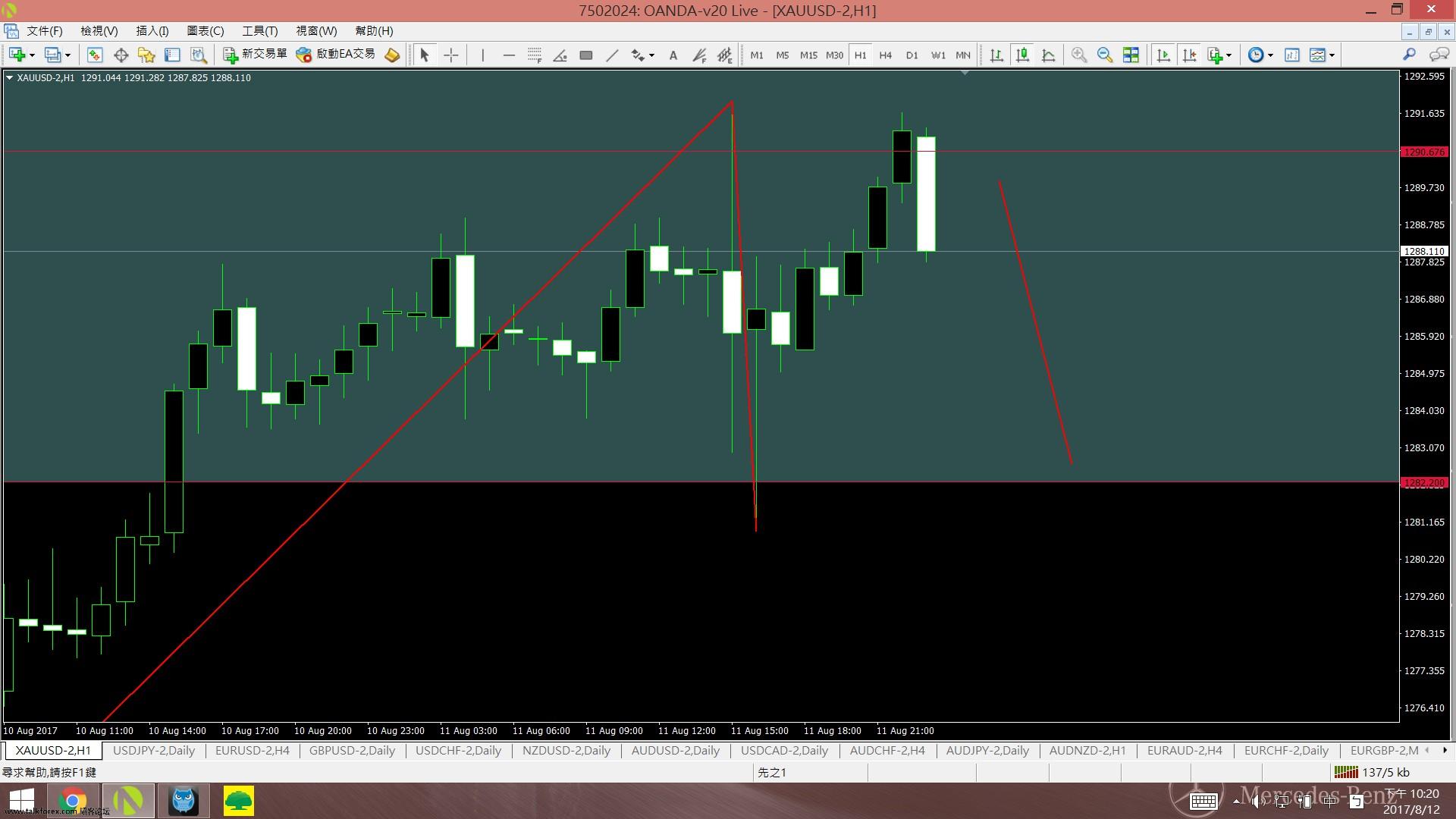Open the Indicators list tool
Screen dimensions: 1456x819
click(x=1216, y=55)
